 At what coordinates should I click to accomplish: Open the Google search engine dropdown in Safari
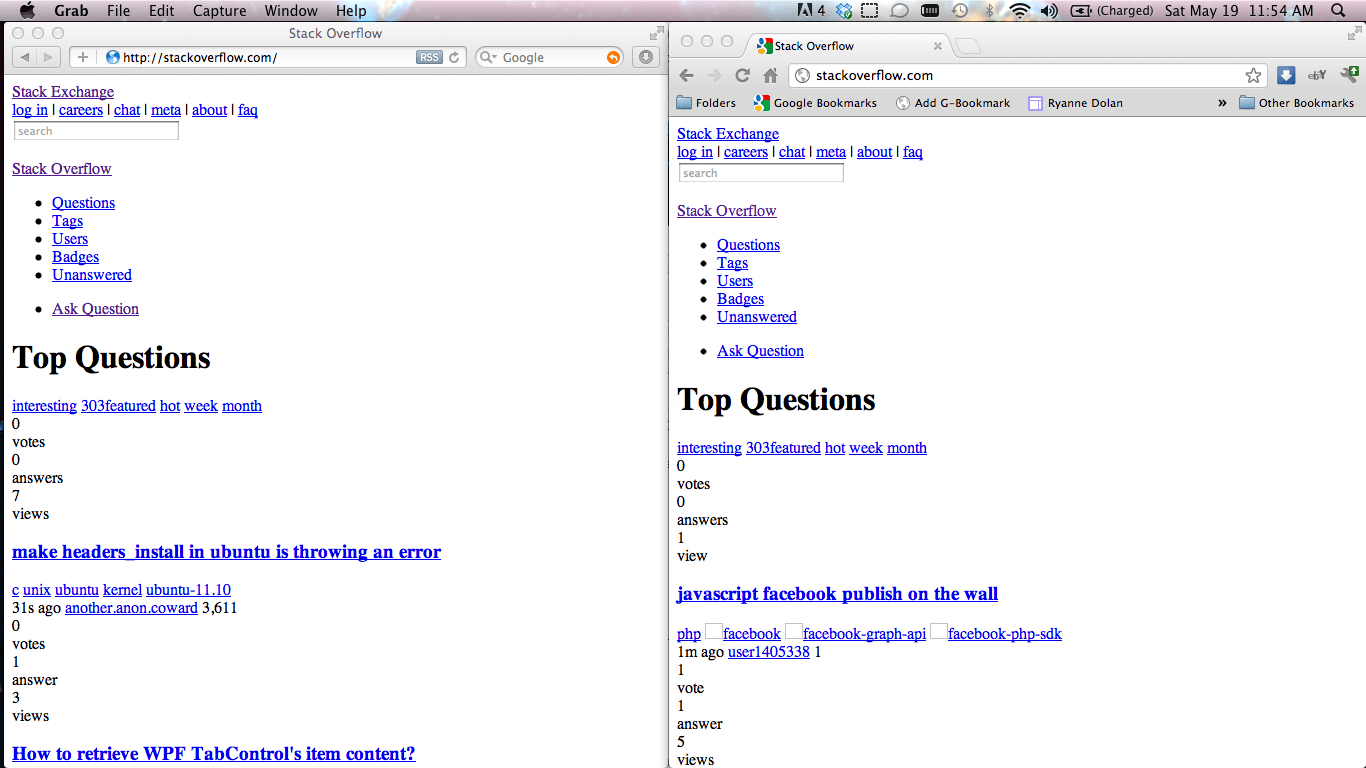point(488,57)
